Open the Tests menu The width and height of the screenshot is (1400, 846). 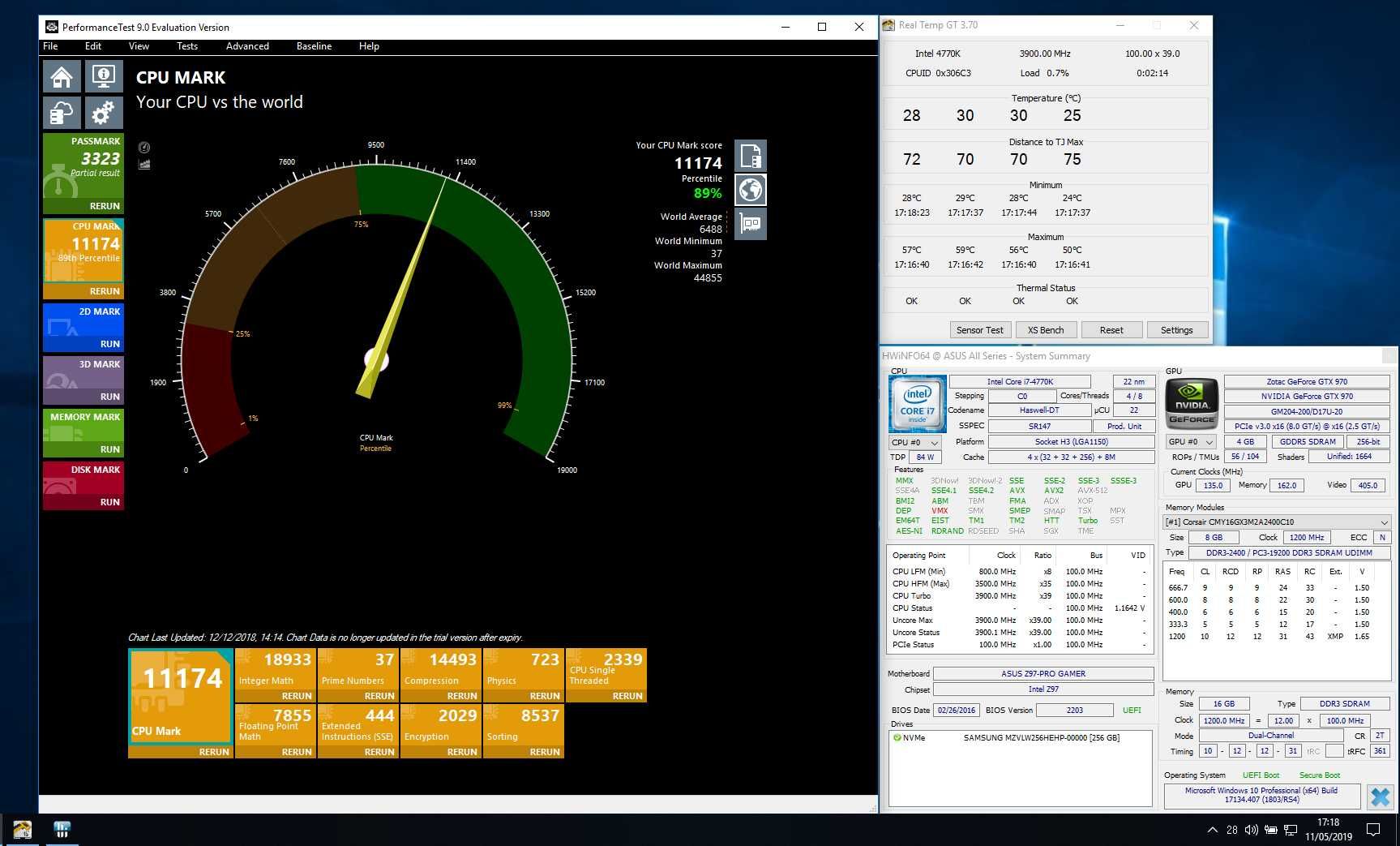point(187,46)
